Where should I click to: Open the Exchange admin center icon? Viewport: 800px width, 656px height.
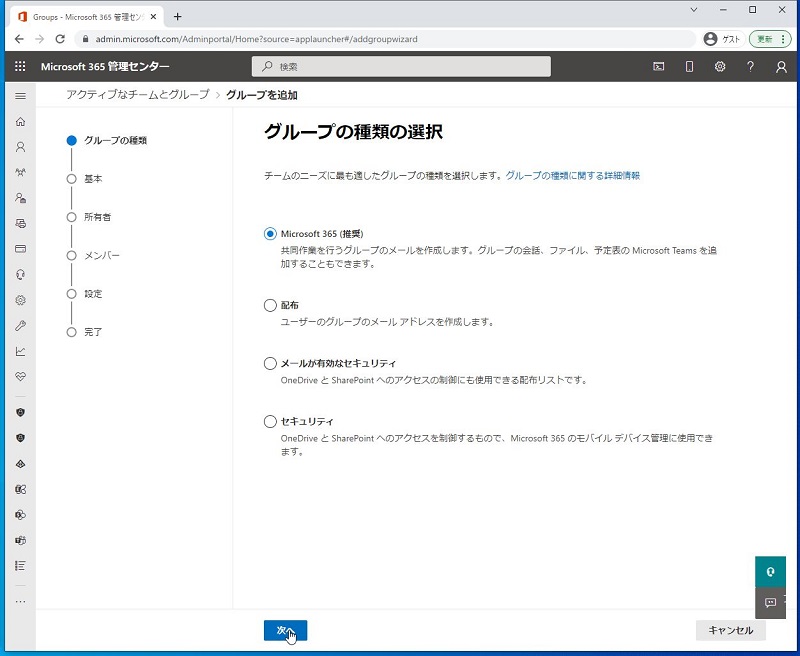click(x=20, y=489)
